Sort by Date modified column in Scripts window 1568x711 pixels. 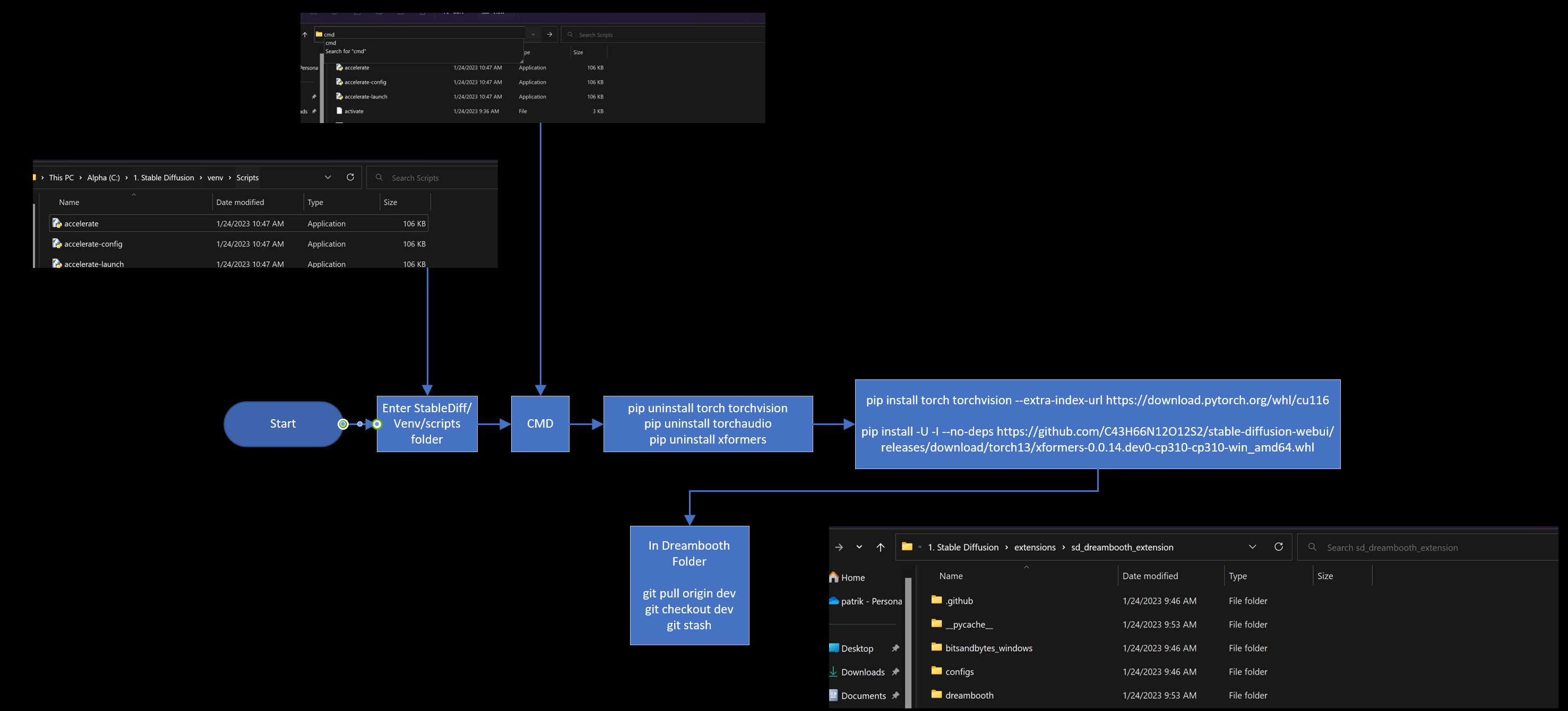[x=240, y=202]
